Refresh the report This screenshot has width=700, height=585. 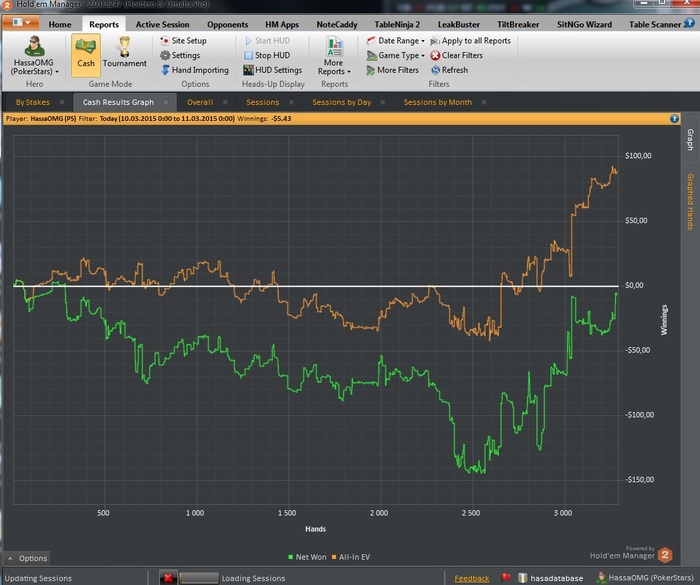450,70
